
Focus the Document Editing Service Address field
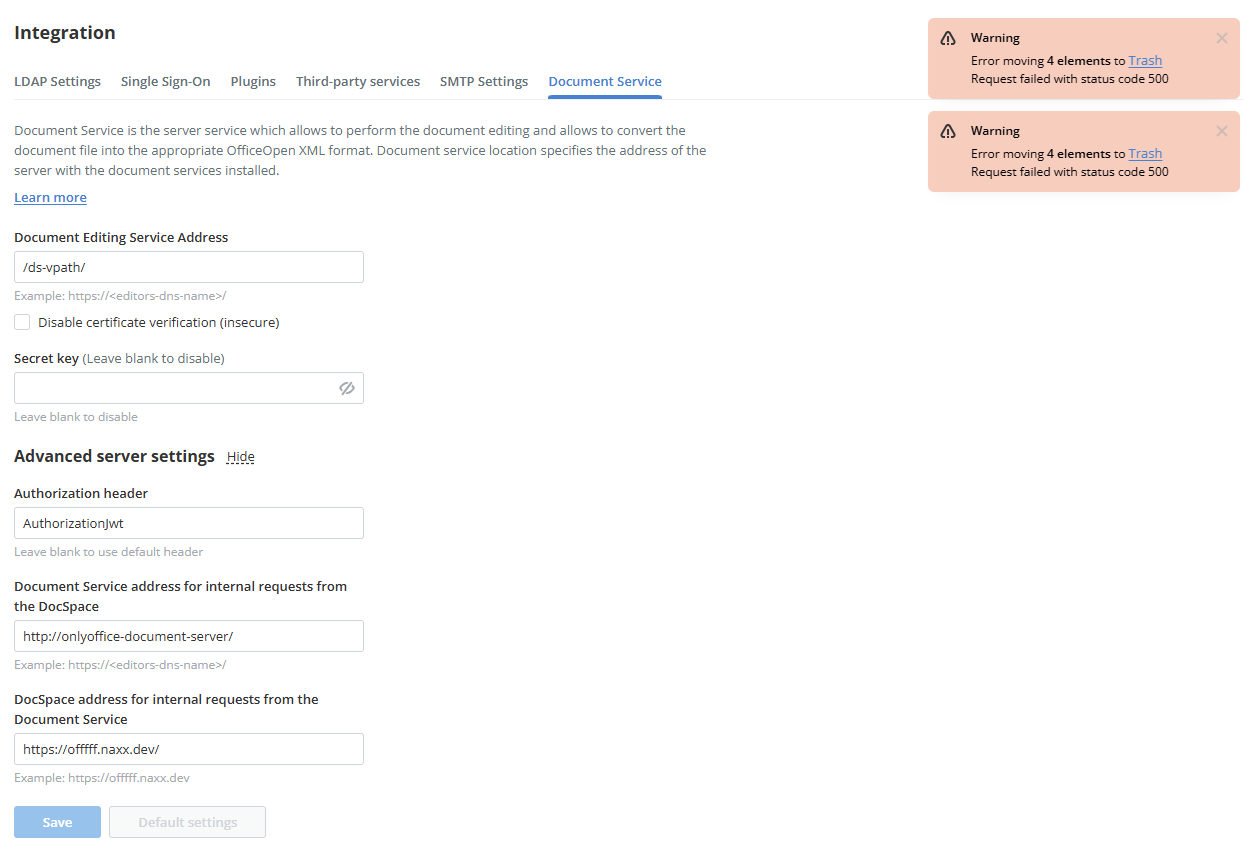[x=189, y=267]
